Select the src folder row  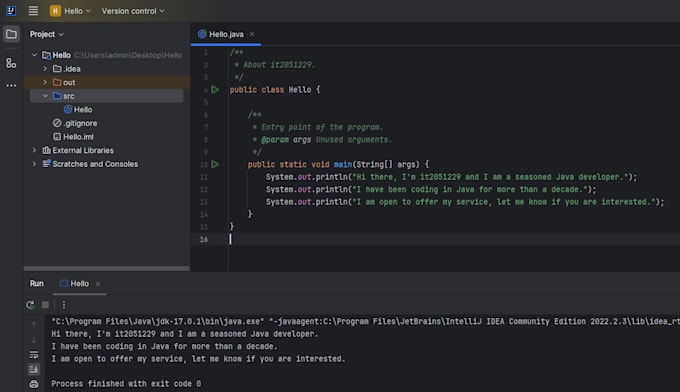(x=107, y=96)
